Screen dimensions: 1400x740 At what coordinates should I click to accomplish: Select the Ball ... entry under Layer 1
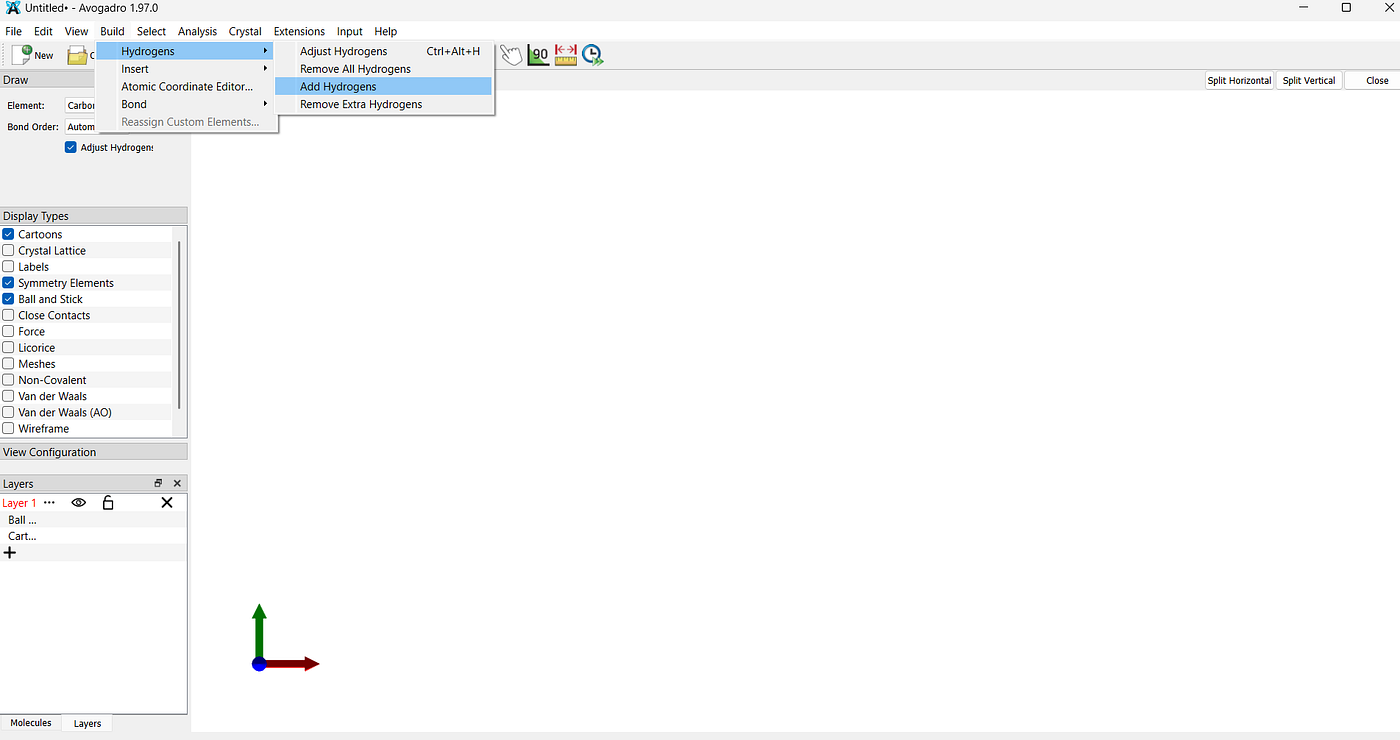pos(22,520)
